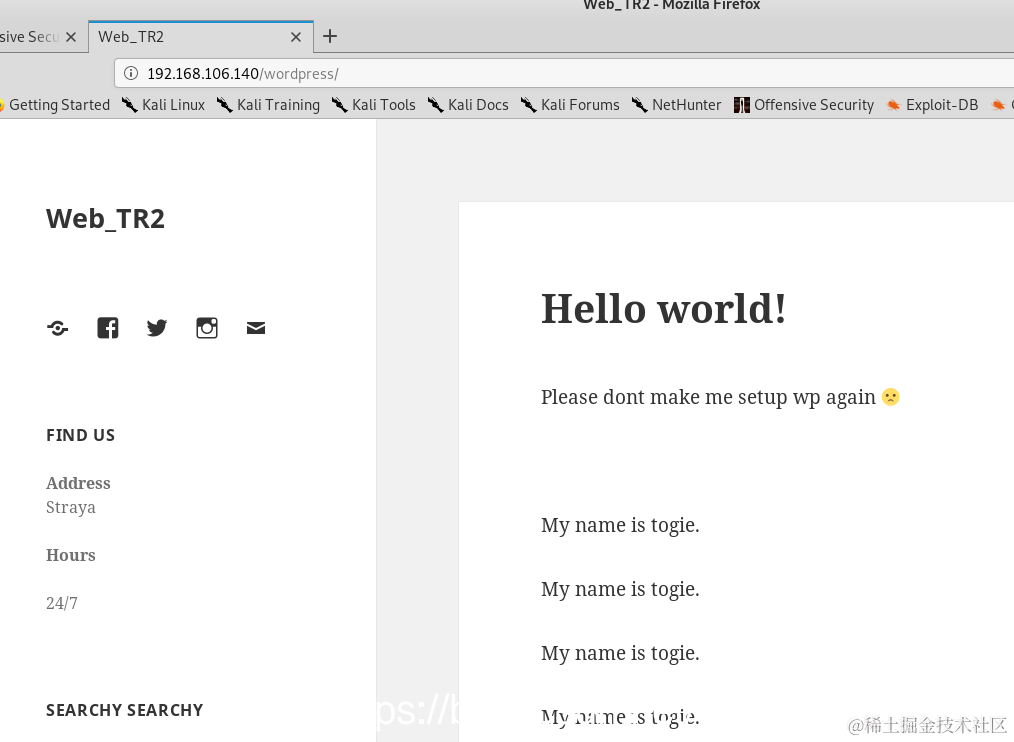Open the Offensive Security bookmark
Viewport: 1014px width, 742px height.
[x=804, y=105]
